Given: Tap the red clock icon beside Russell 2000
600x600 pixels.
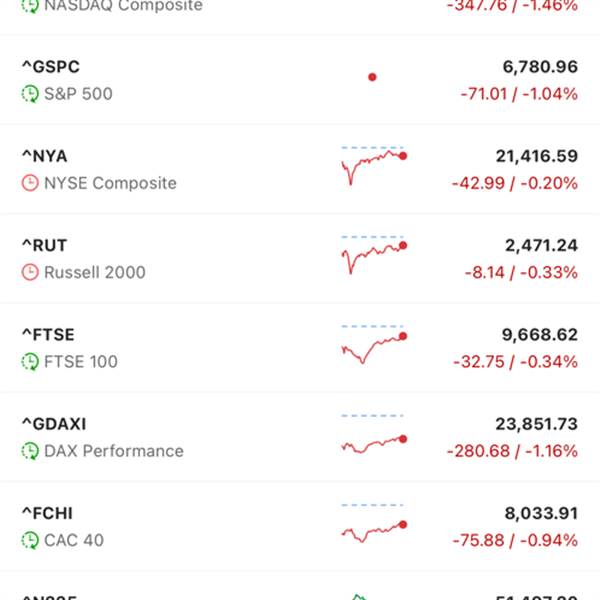Looking at the screenshot, I should [x=30, y=272].
